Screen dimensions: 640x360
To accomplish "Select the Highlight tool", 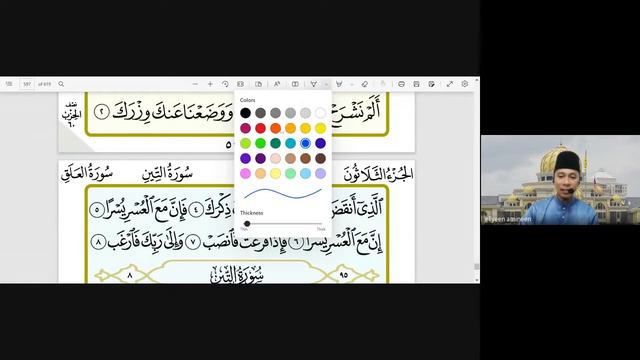I will [339, 84].
